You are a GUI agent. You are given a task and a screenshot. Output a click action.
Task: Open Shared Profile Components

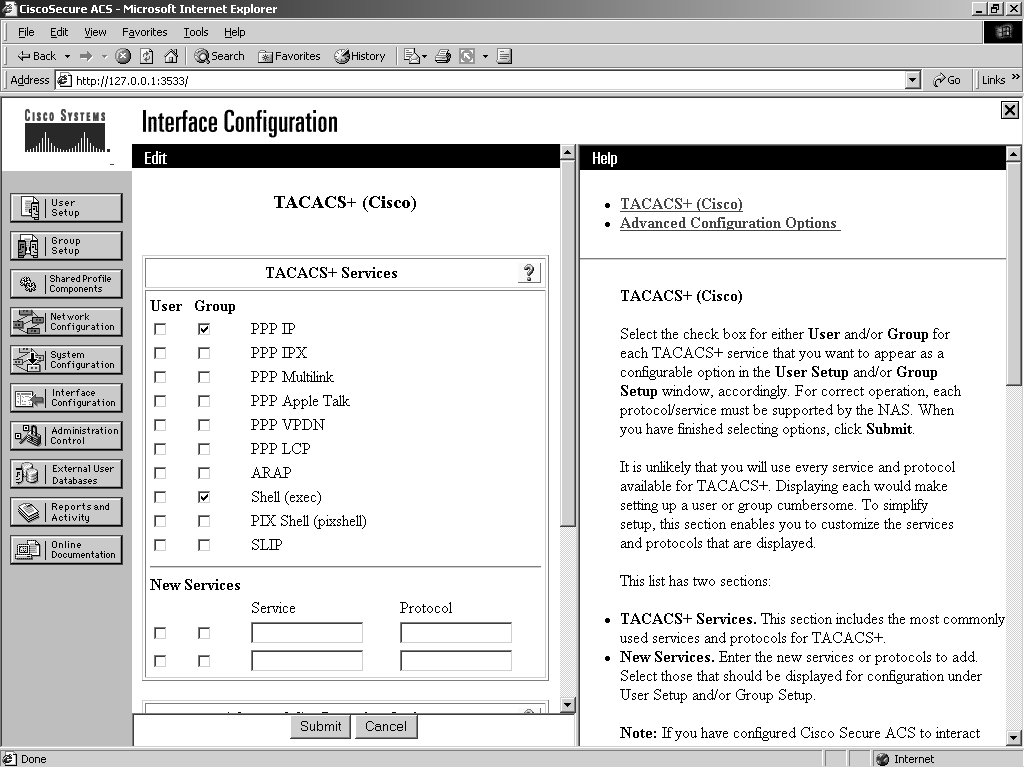66,283
